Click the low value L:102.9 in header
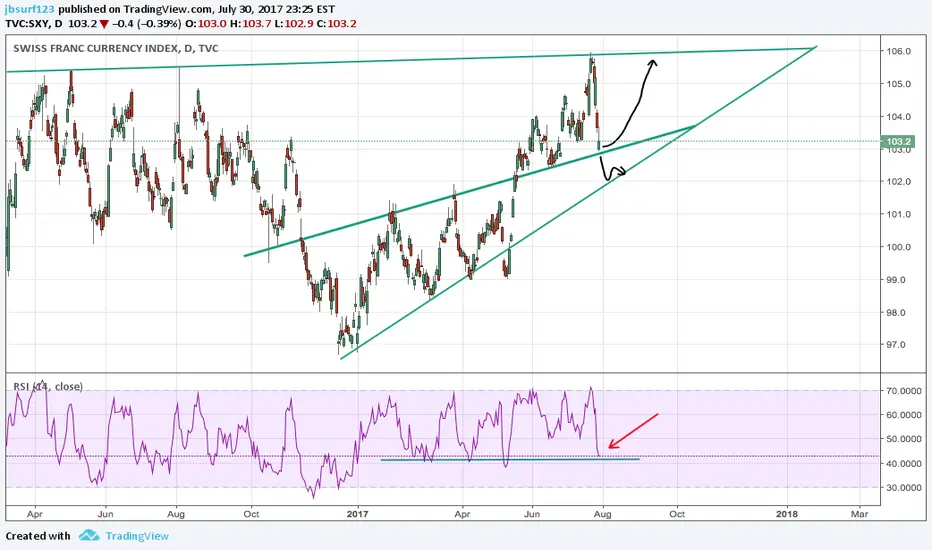The image size is (932, 550). tap(294, 24)
